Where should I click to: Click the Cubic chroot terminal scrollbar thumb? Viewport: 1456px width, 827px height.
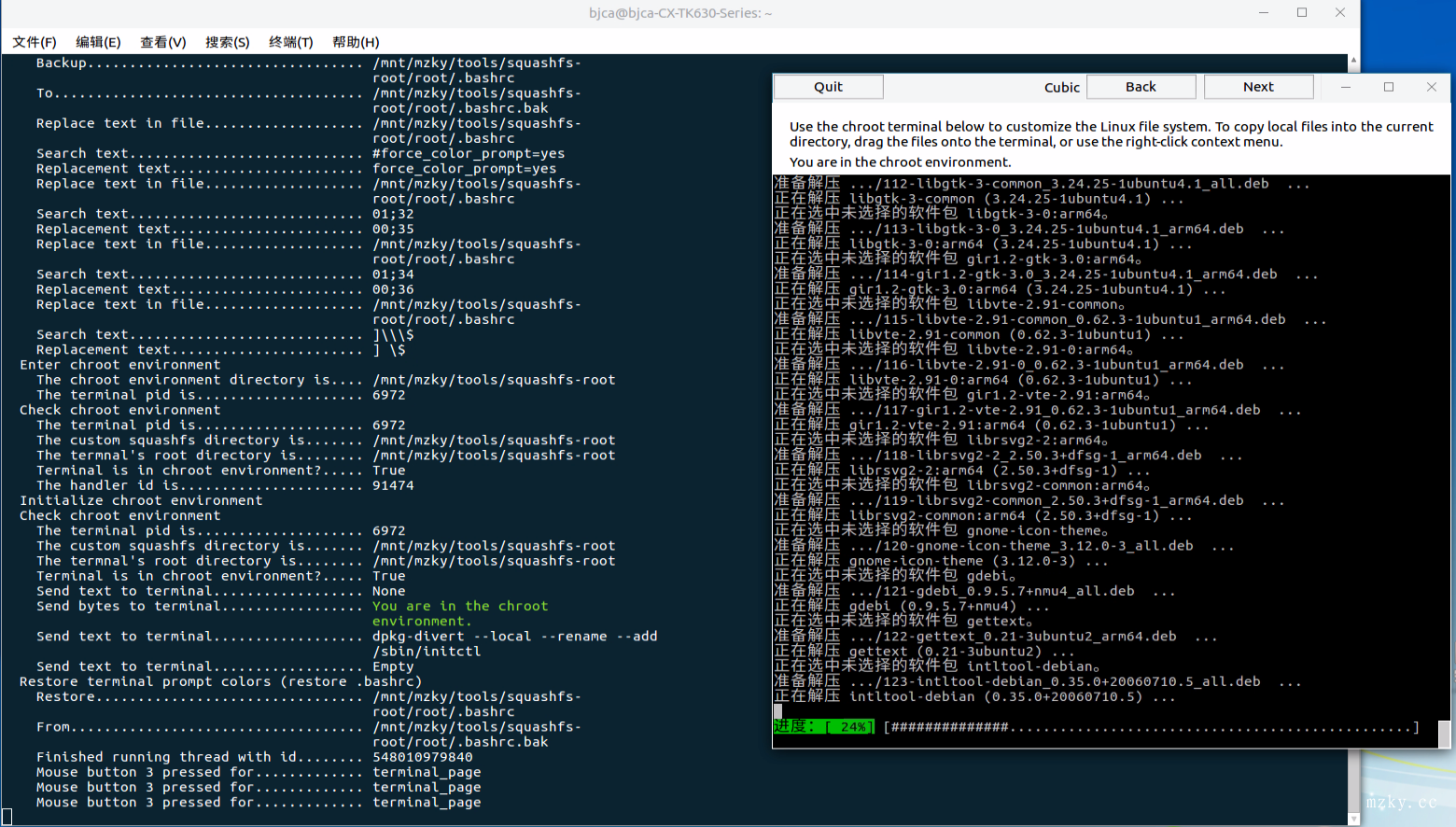point(1444,733)
